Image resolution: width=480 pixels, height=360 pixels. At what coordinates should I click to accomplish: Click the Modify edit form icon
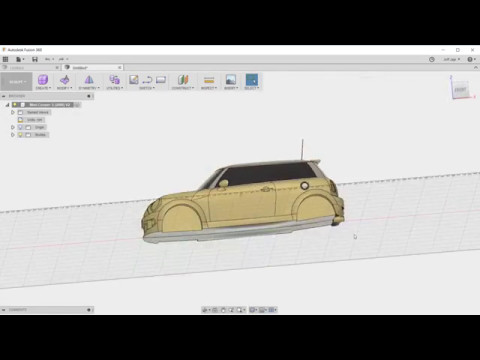[65, 80]
